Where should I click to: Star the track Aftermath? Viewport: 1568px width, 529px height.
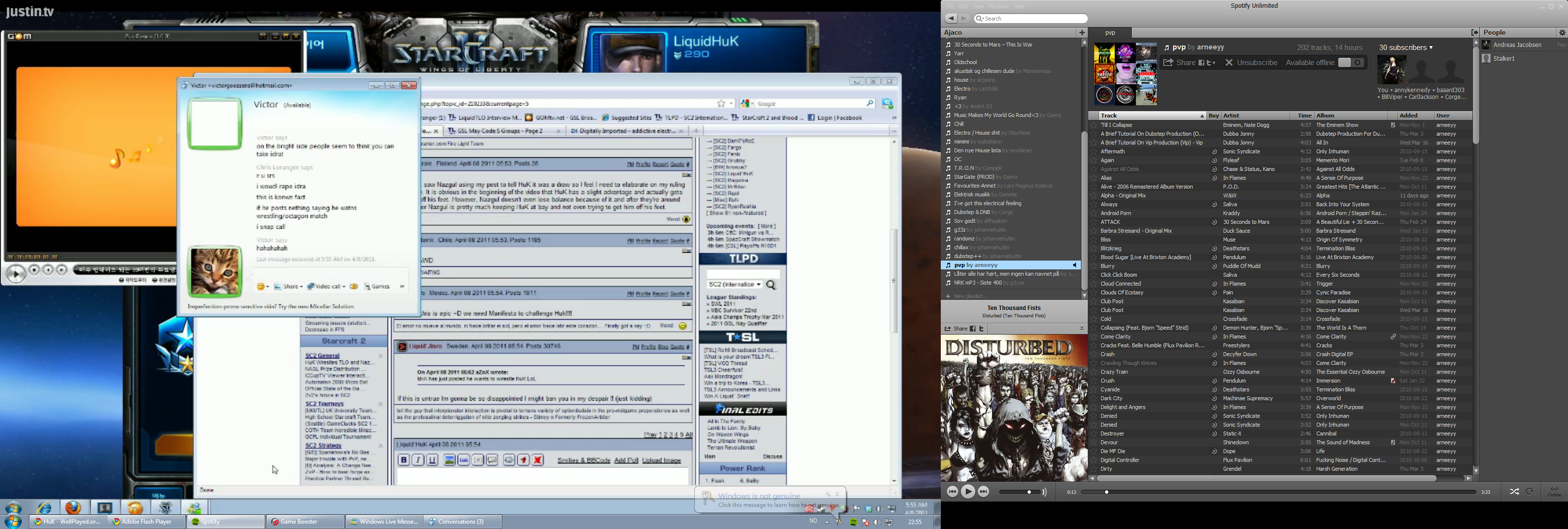1094,151
